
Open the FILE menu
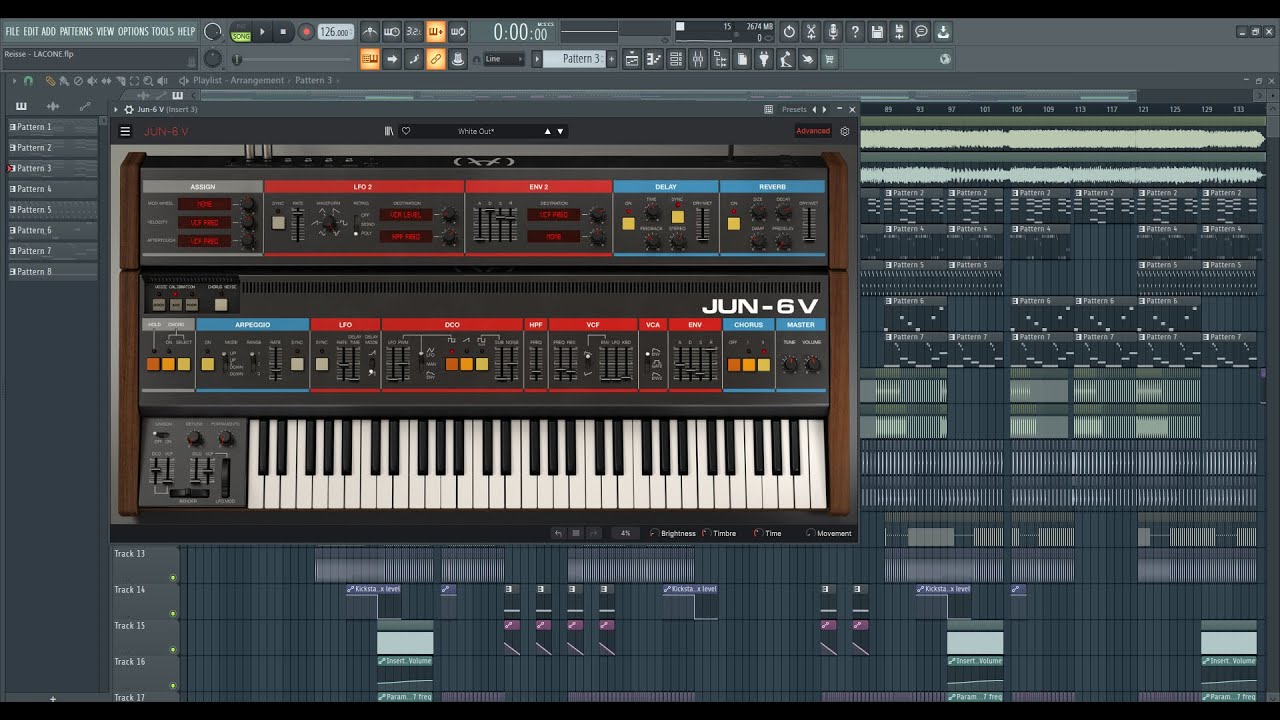coord(12,32)
